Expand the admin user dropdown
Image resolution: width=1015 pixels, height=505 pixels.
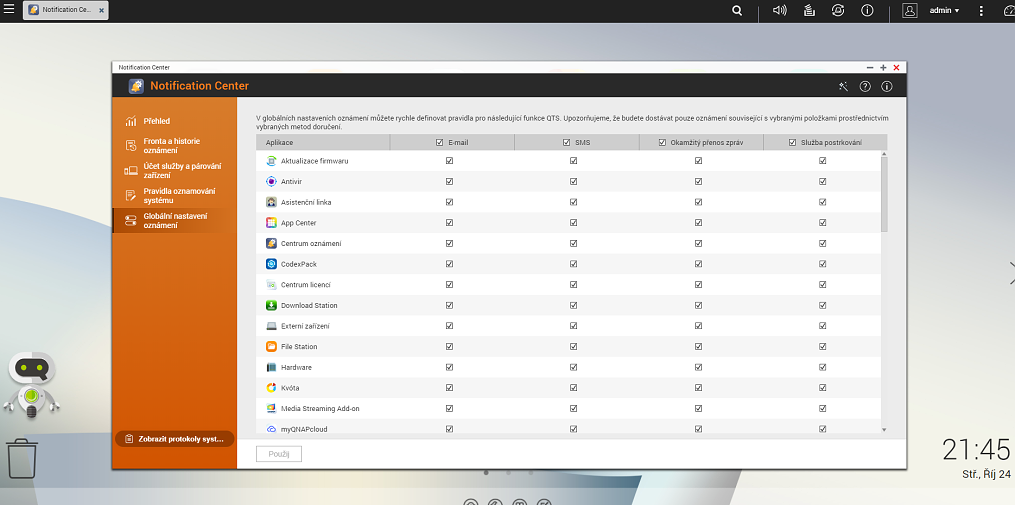(x=944, y=10)
